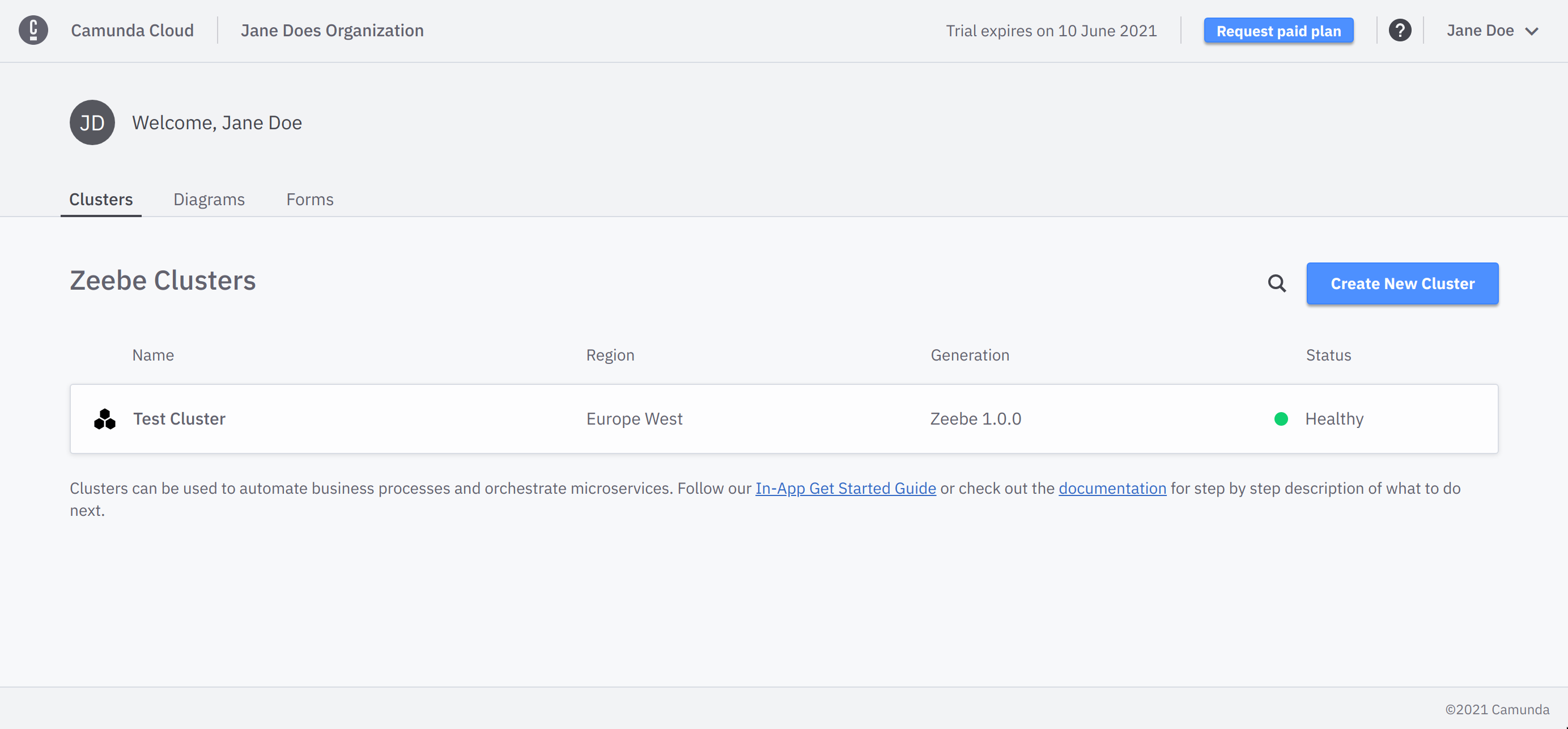Click the JD avatar circle

tap(92, 122)
